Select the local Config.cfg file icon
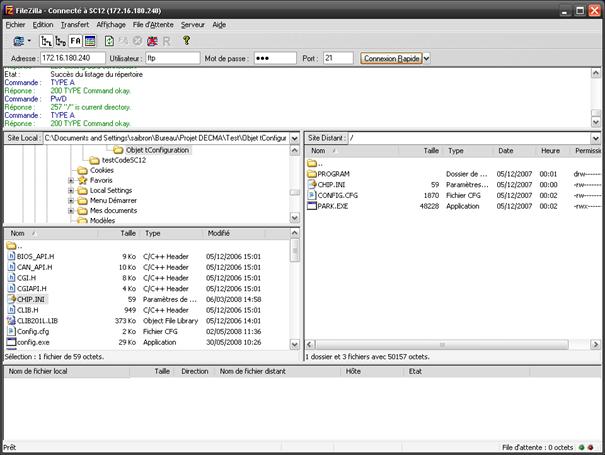This screenshot has height=455, width=605. 12,331
